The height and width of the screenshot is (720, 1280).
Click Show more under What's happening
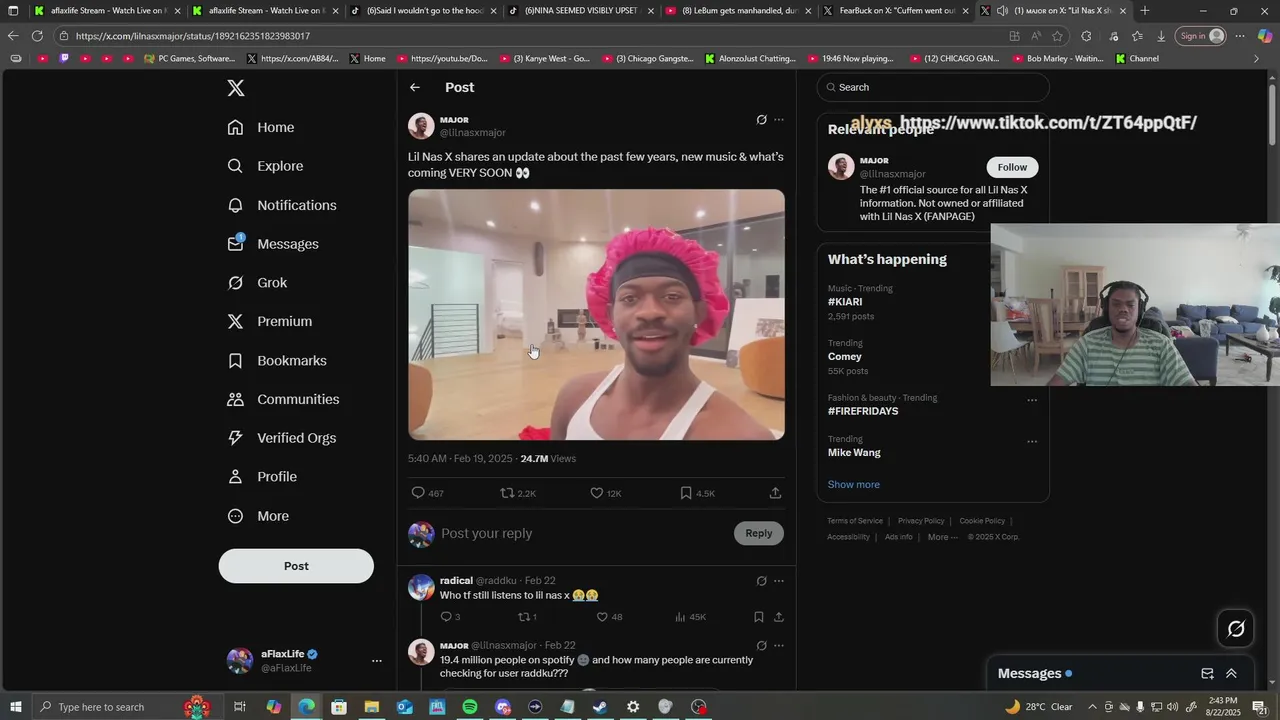pos(854,485)
